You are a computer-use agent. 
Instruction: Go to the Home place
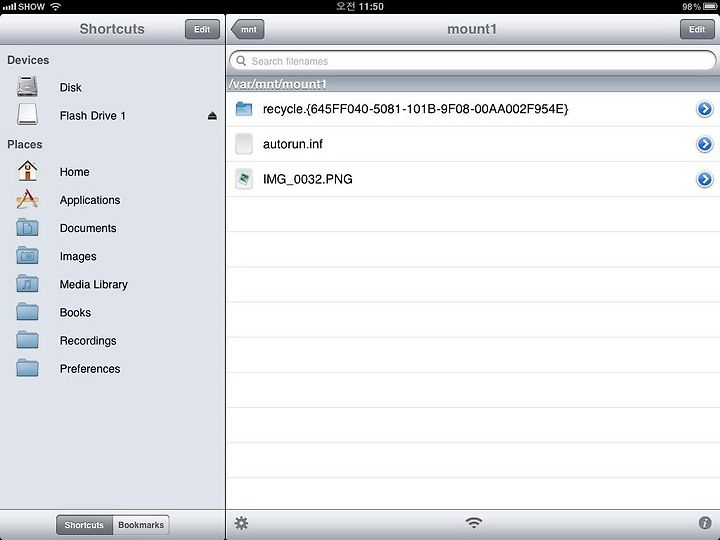pos(112,171)
